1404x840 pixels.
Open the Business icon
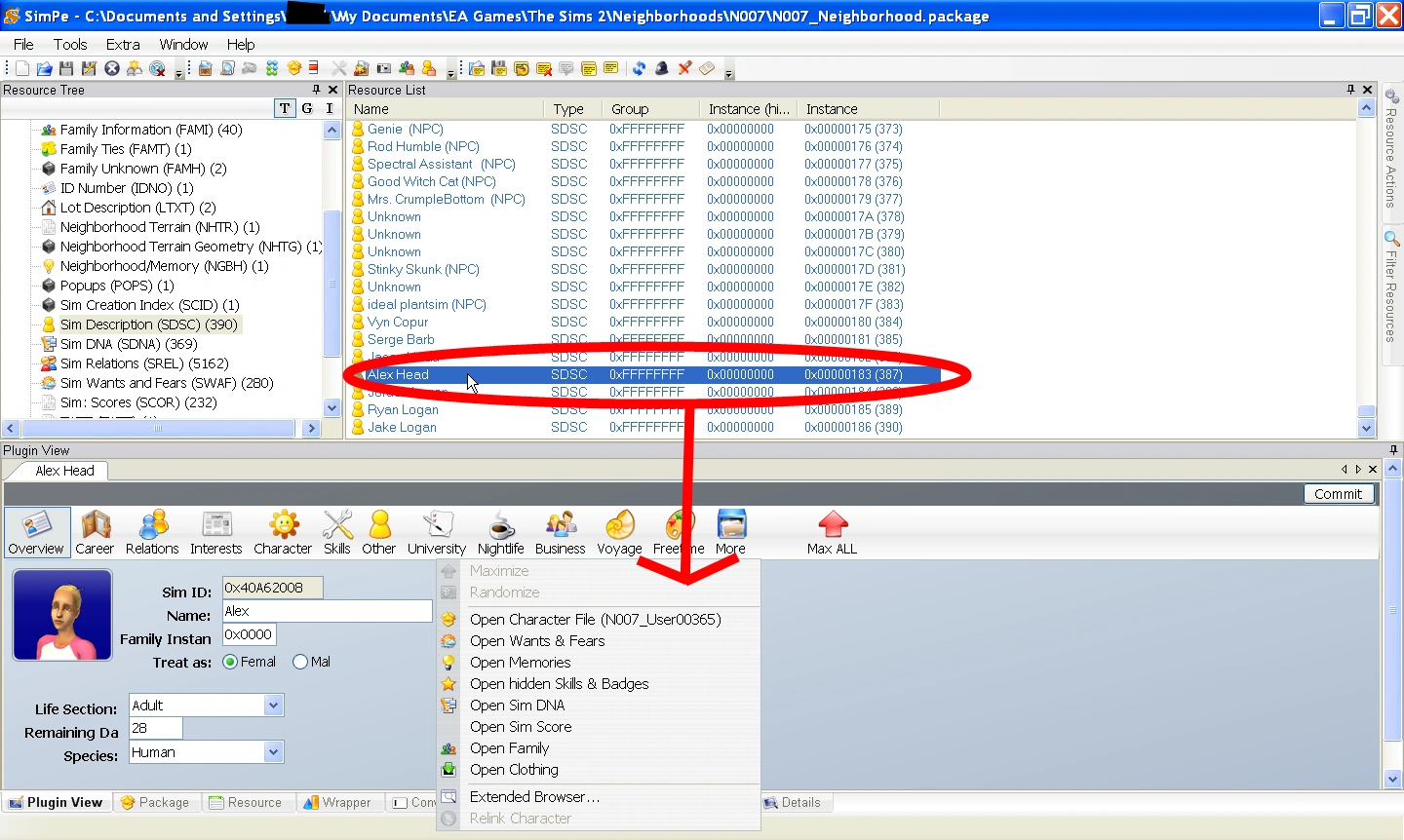561,532
